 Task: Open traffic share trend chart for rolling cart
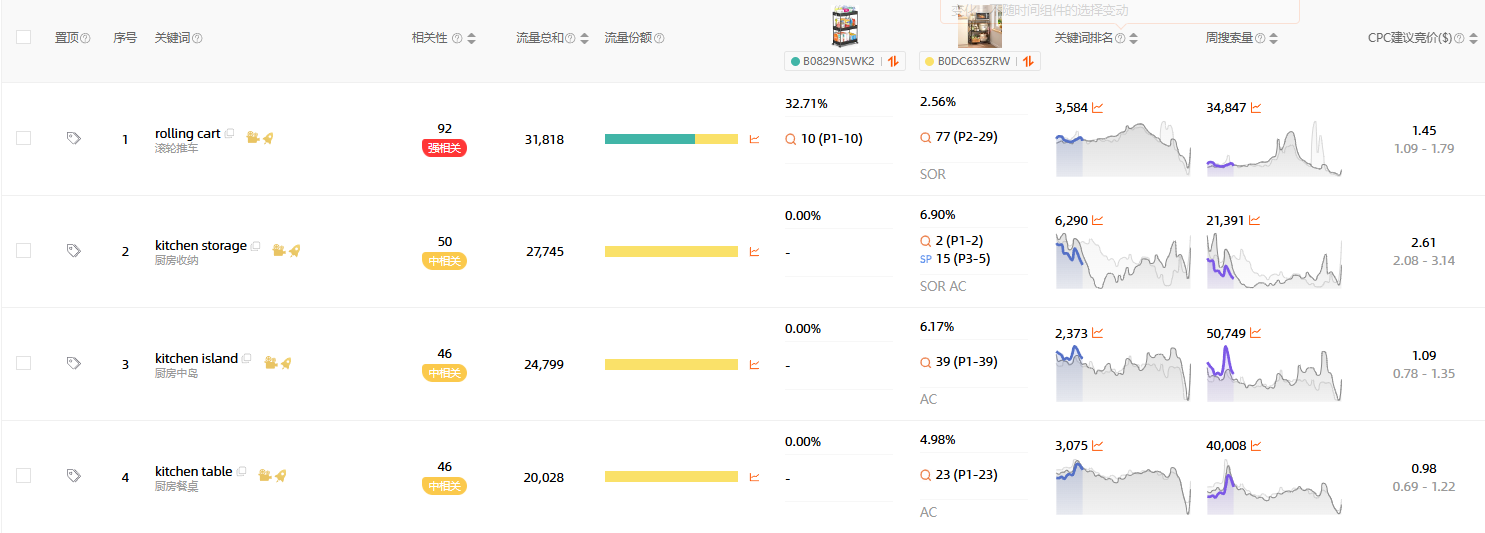(754, 139)
